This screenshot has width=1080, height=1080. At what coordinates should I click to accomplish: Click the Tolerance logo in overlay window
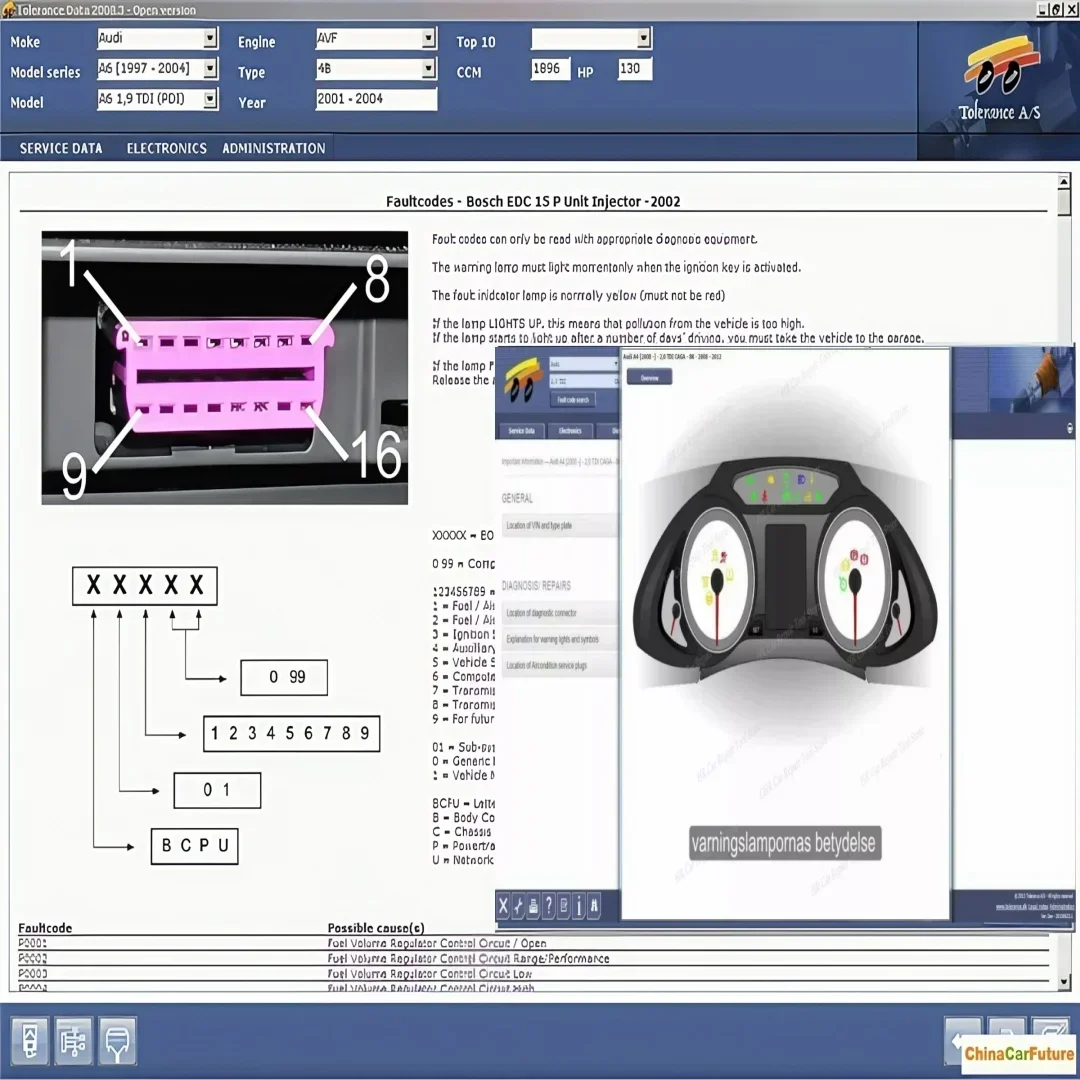[x=521, y=380]
